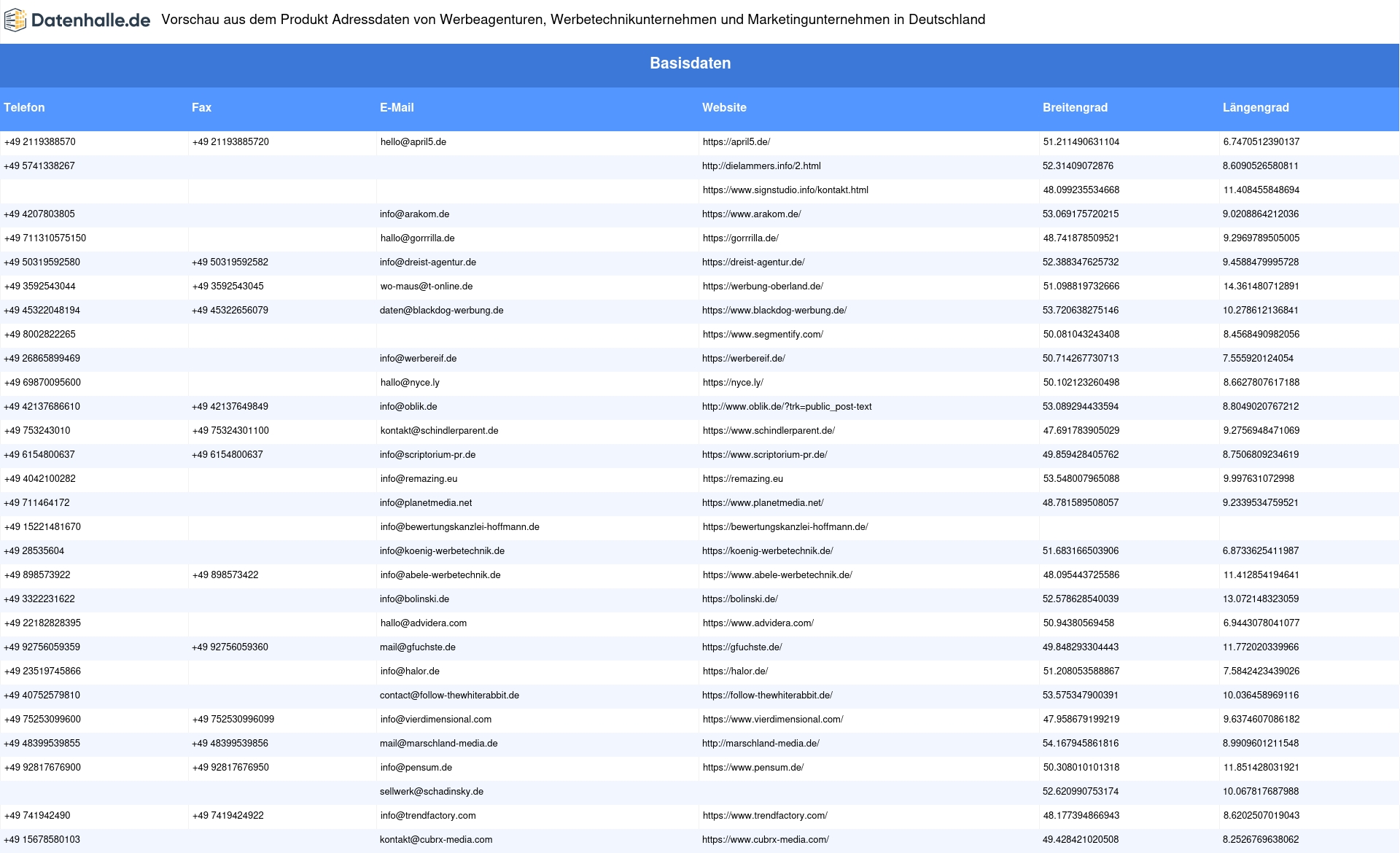Image resolution: width=1400 pixels, height=853 pixels.
Task: Click fax number +49 21193885720
Action: 230,142
